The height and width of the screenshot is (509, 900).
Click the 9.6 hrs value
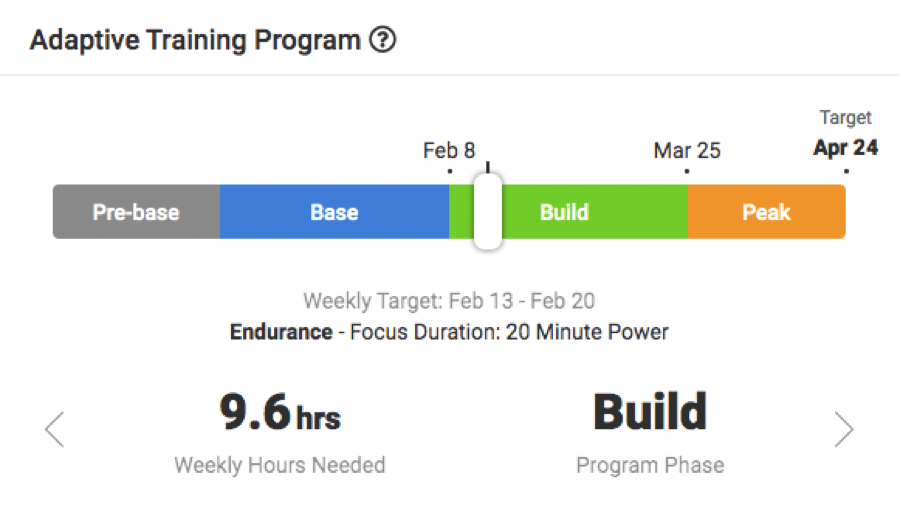[x=280, y=412]
